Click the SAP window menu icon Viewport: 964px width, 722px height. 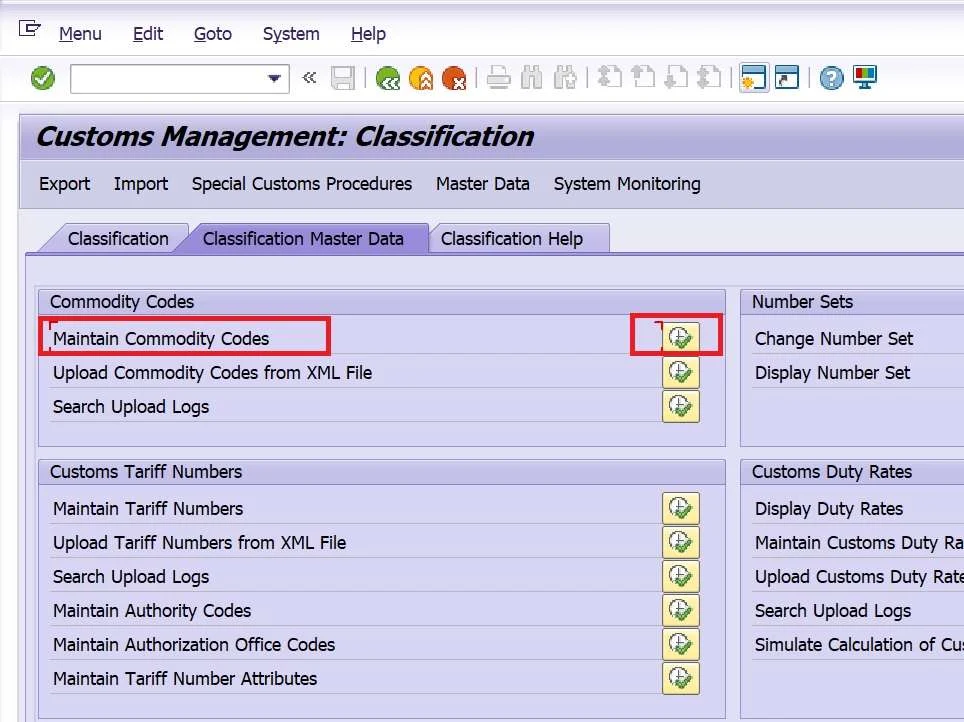[30, 28]
